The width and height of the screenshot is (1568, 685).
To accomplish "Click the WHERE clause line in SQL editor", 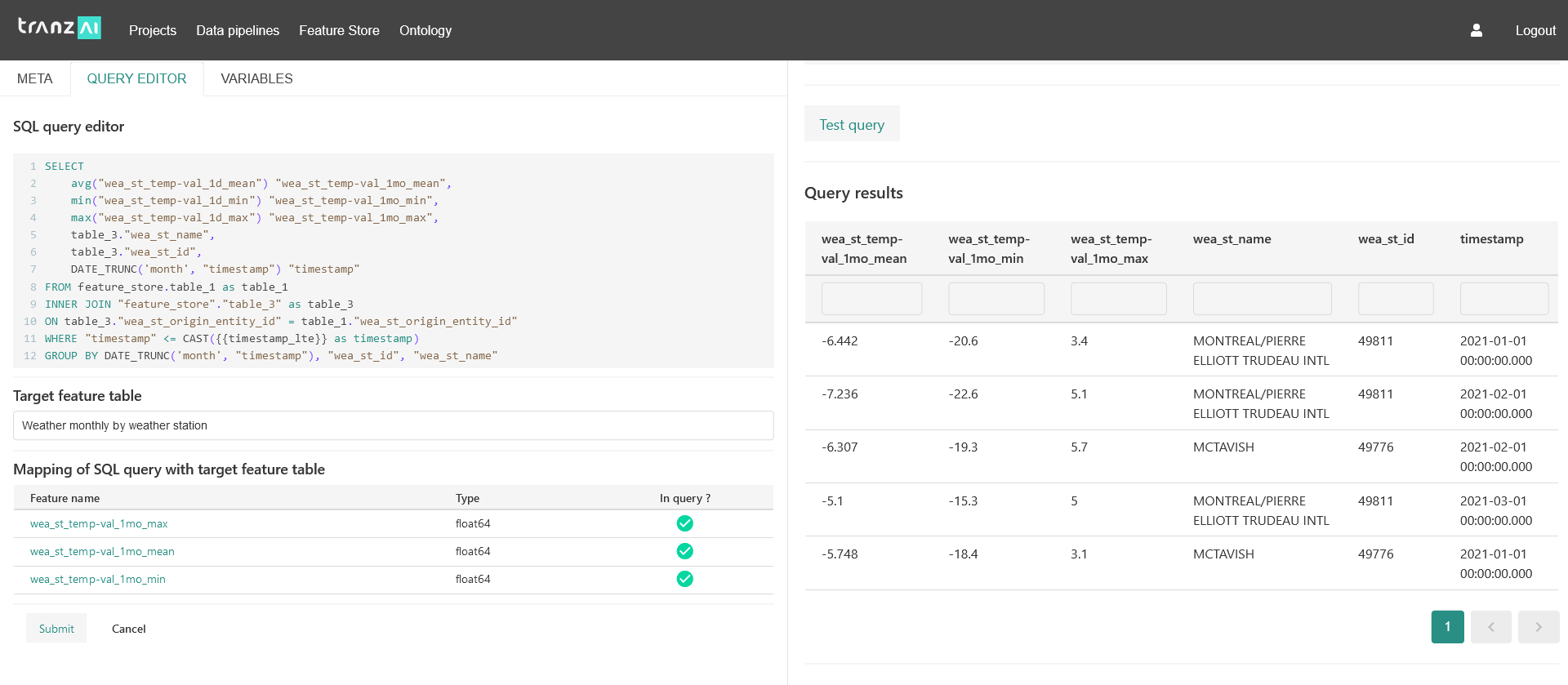I will point(232,338).
